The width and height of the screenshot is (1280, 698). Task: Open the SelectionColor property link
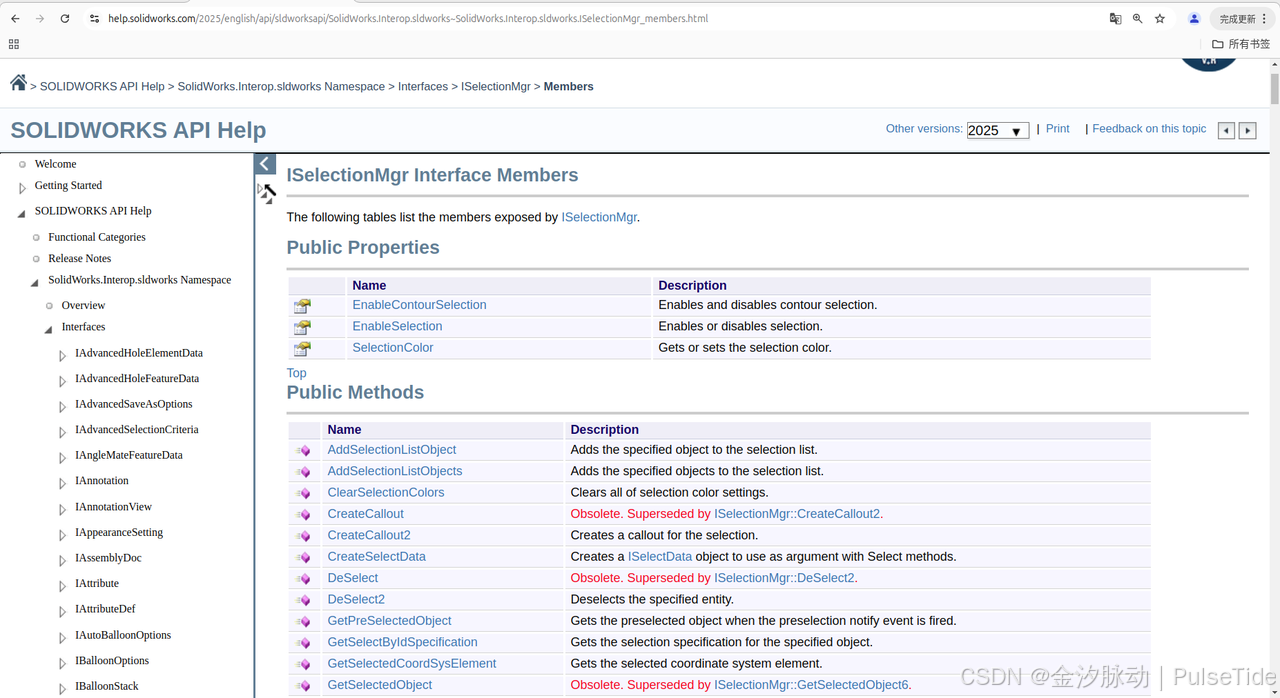tap(393, 348)
